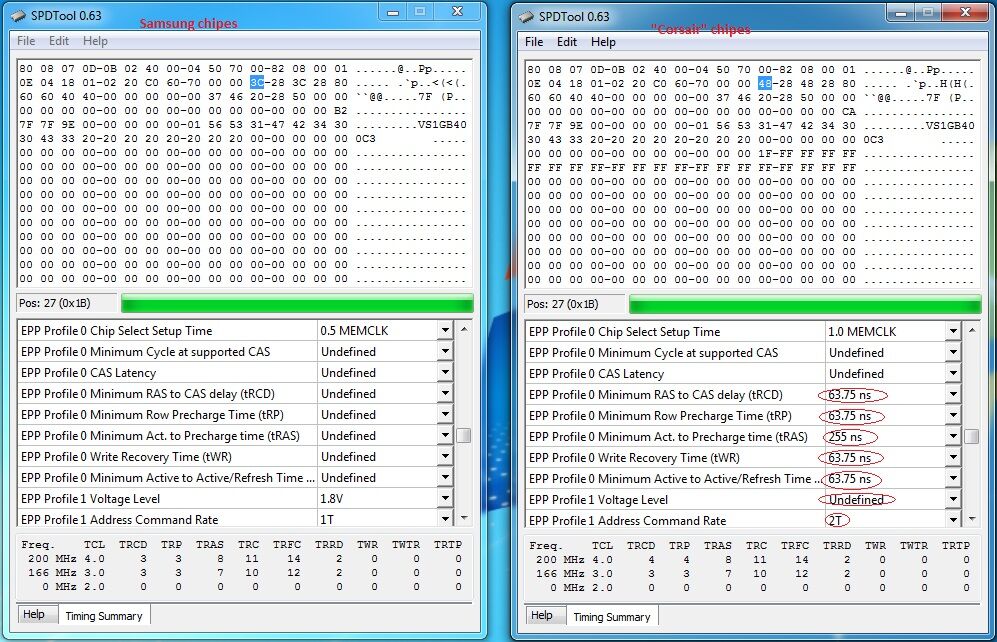Open Edit menu in right SPDTool window
997x642 pixels.
(567, 42)
